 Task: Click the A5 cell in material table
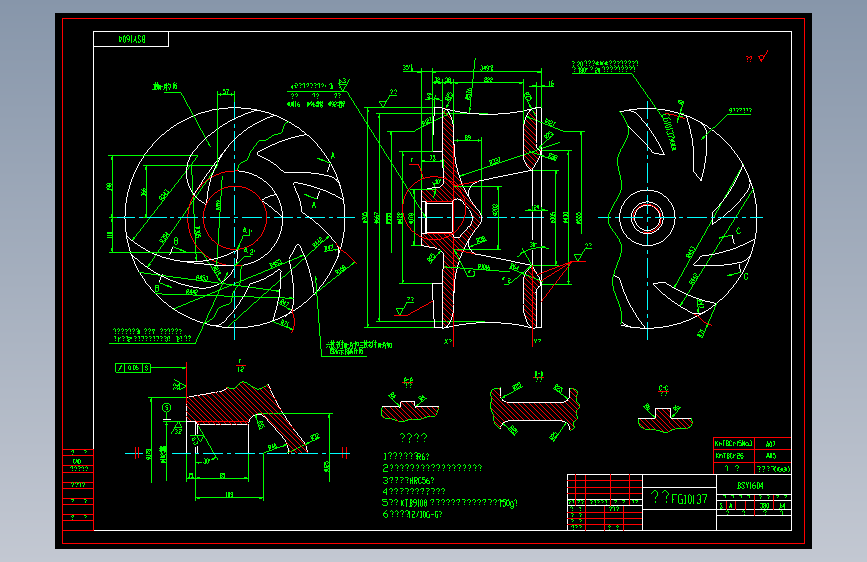(771, 456)
